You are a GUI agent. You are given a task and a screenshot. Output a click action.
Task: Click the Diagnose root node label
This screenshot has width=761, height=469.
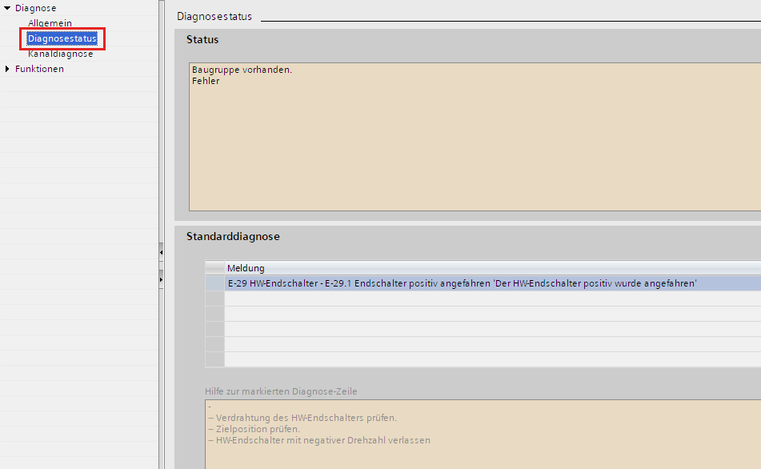[x=36, y=8]
